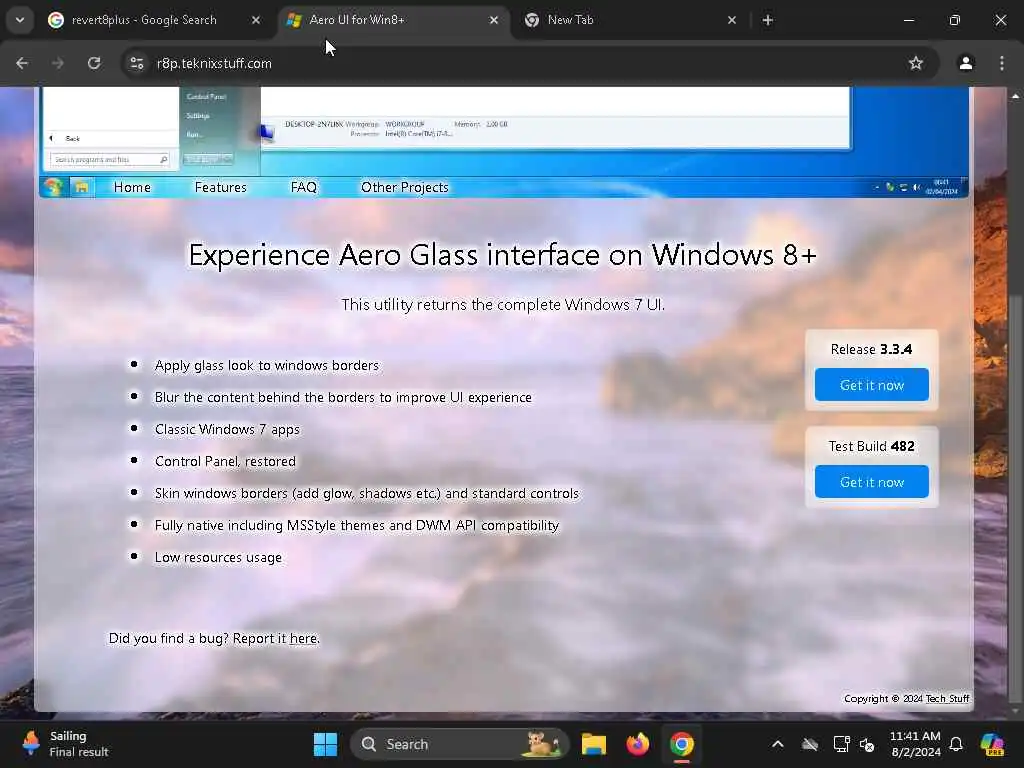
Task: Click the scrollbar up arrow
Action: point(1015,96)
